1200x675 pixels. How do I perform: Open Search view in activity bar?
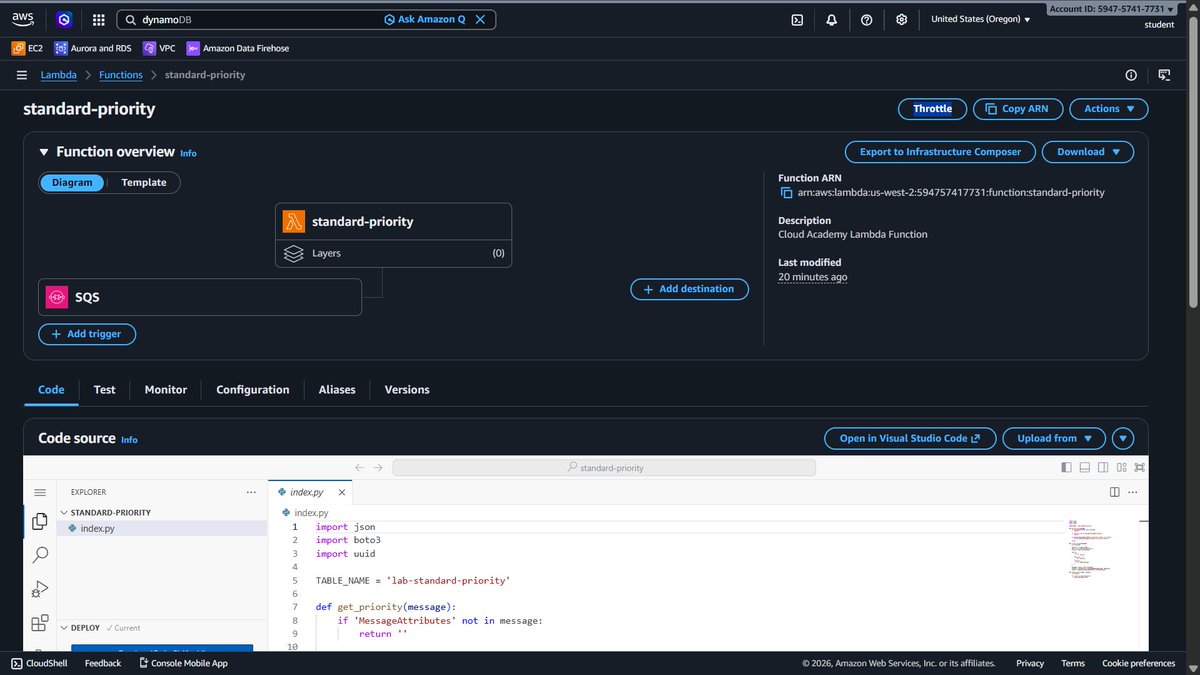coord(40,554)
